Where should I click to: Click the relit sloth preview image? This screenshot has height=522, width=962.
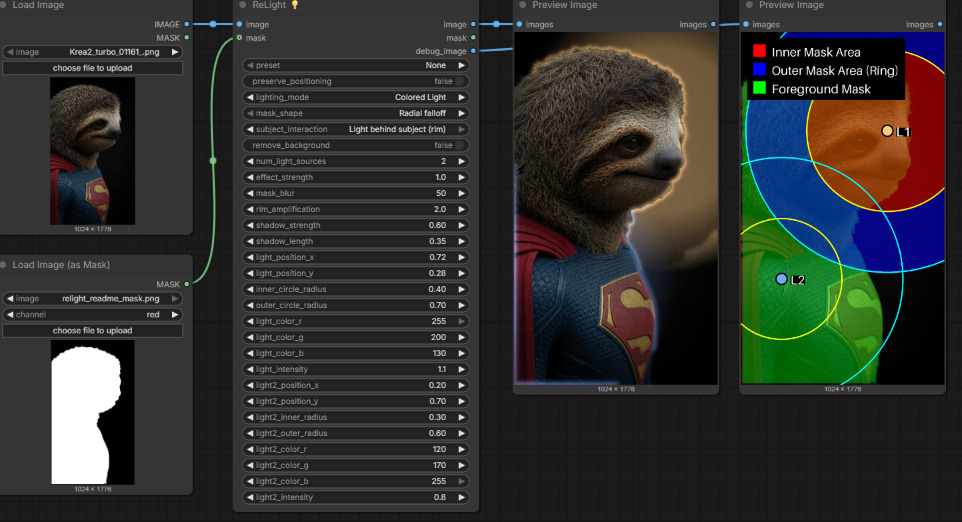(x=616, y=209)
